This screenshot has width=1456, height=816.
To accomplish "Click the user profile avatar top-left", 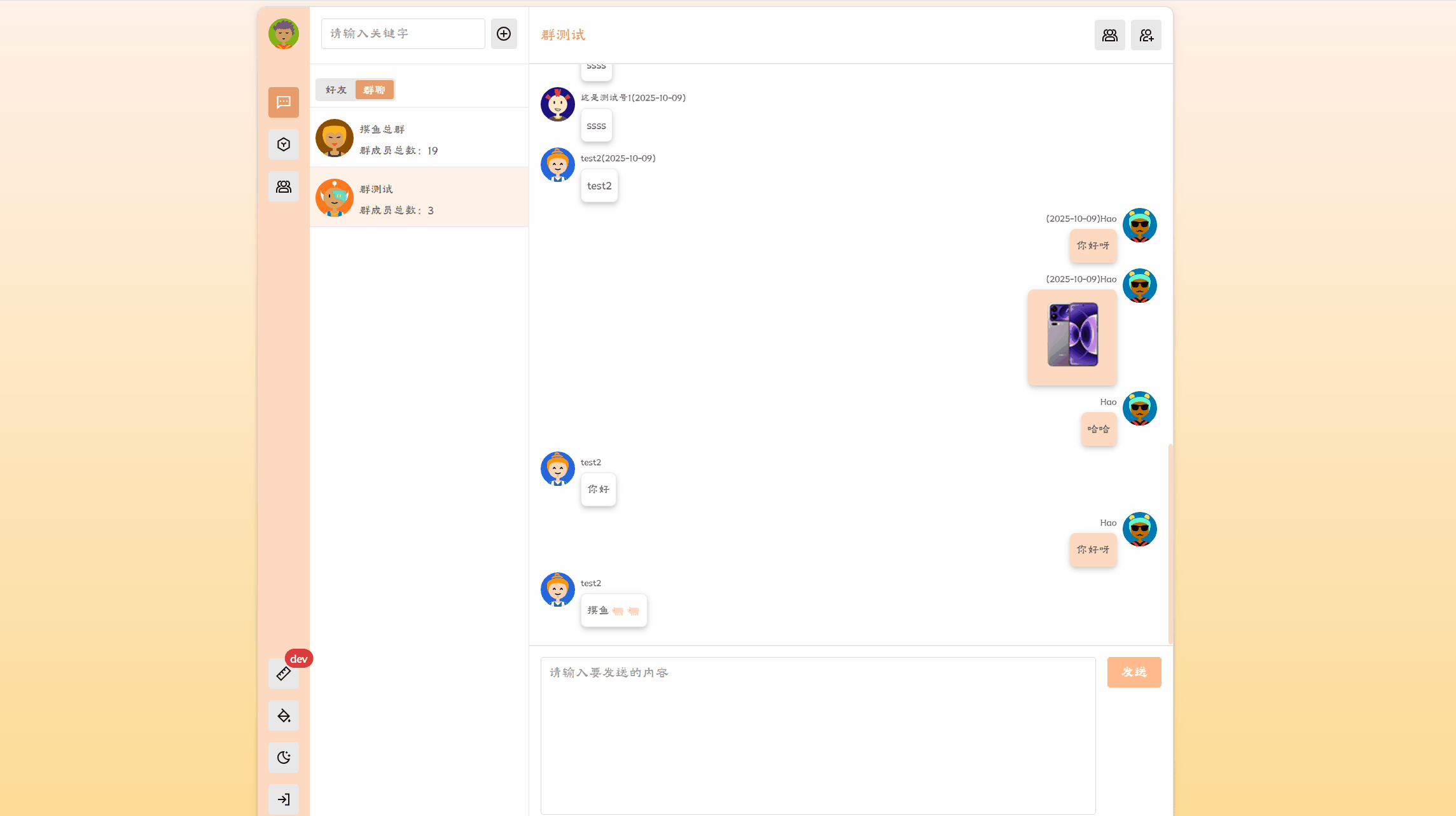I will coord(284,34).
